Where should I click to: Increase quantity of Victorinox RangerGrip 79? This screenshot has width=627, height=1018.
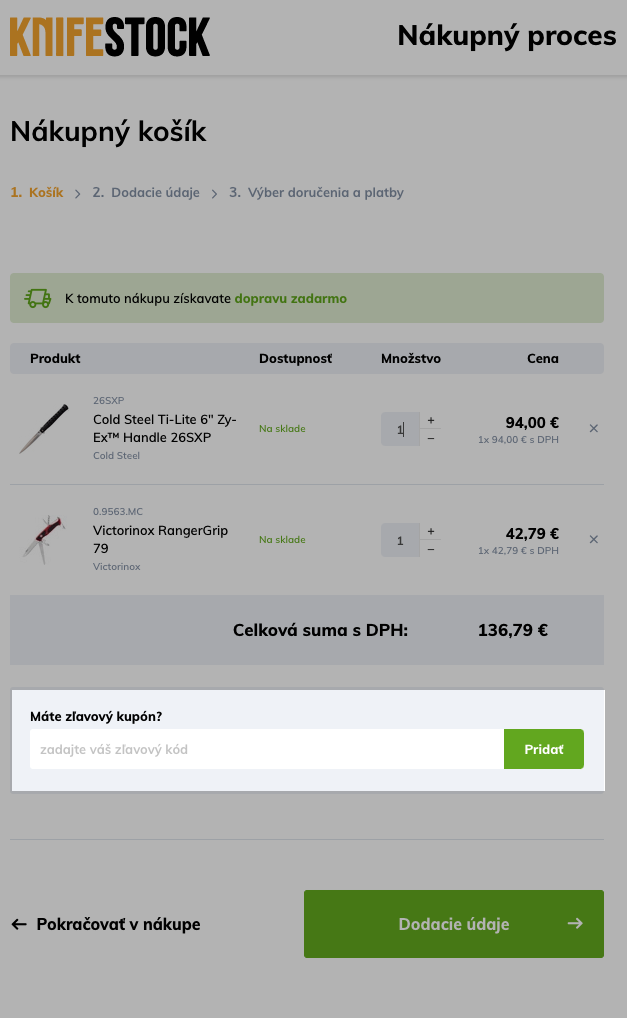tap(431, 531)
